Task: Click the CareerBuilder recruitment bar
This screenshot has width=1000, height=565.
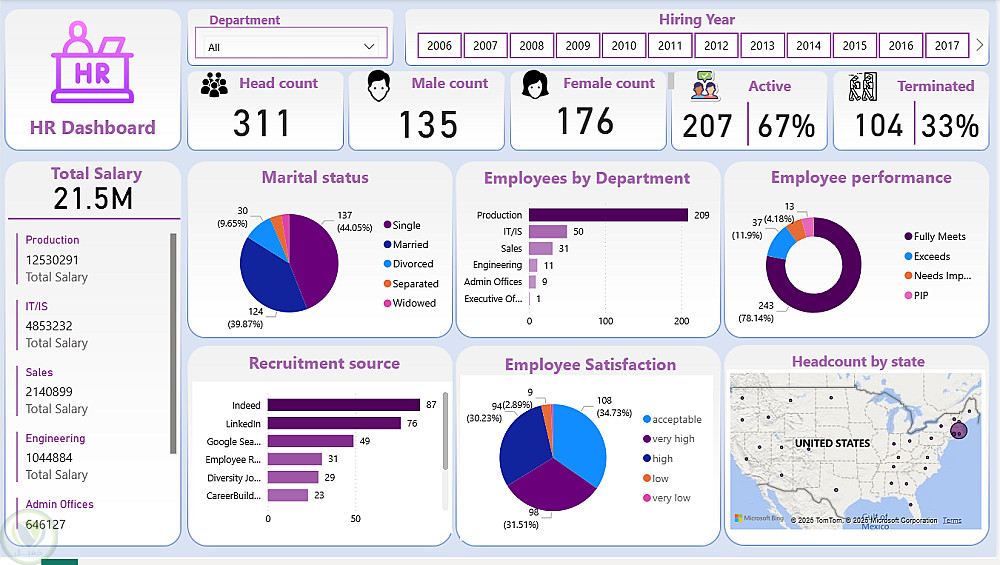Action: coord(288,495)
